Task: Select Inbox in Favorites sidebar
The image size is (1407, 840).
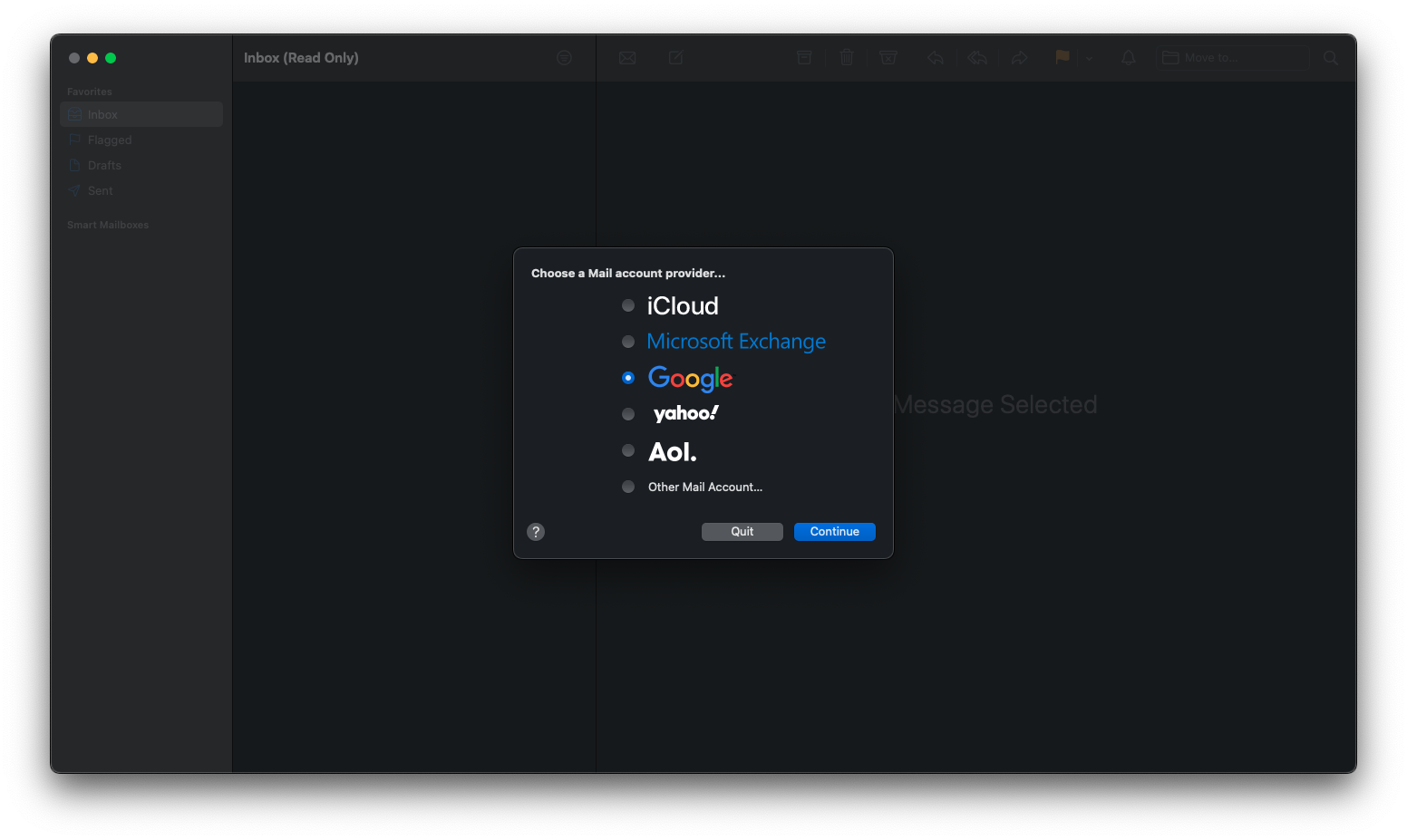Action: 141,114
